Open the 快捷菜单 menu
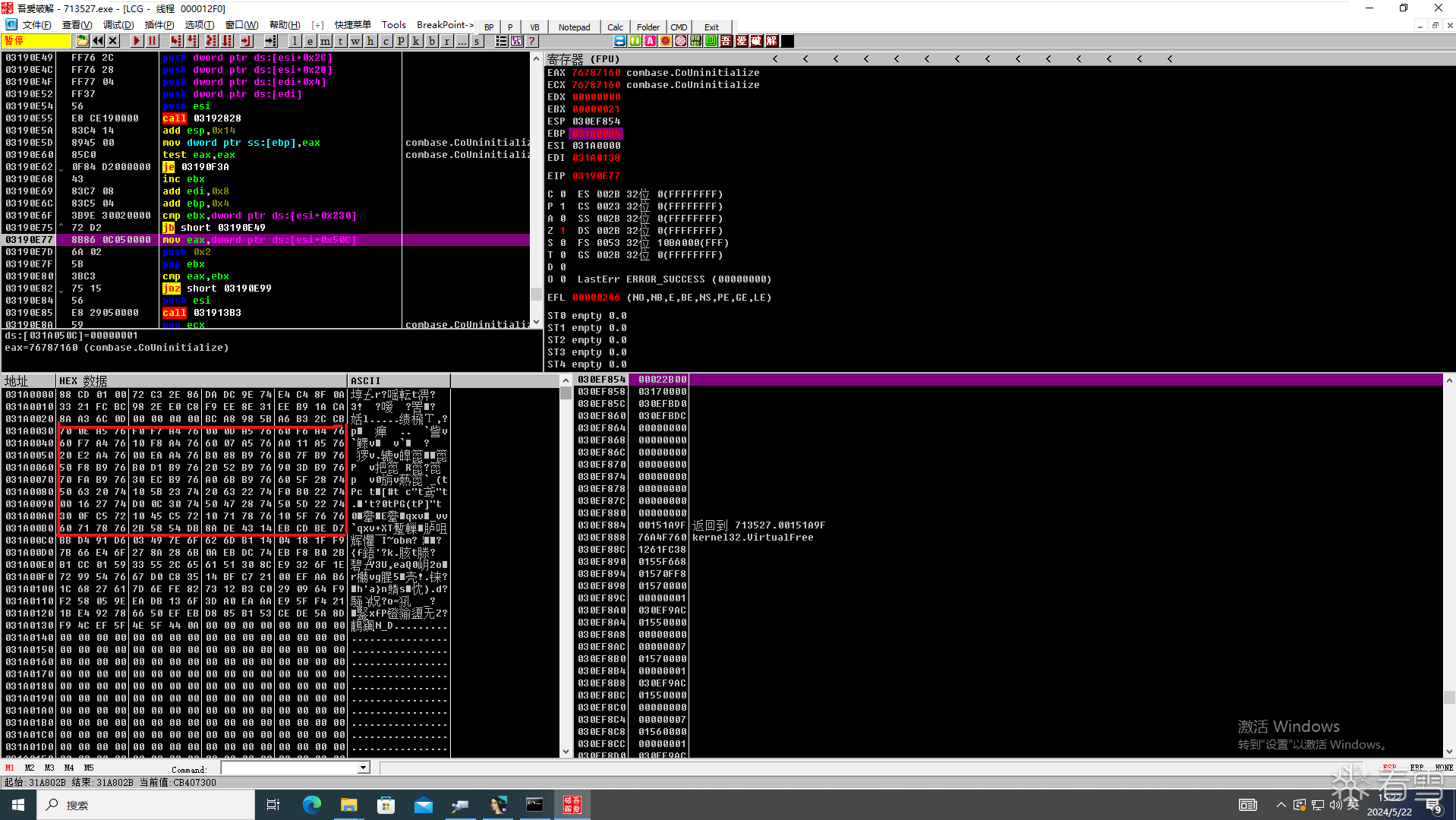Image resolution: width=1456 pixels, height=820 pixels. [x=353, y=25]
